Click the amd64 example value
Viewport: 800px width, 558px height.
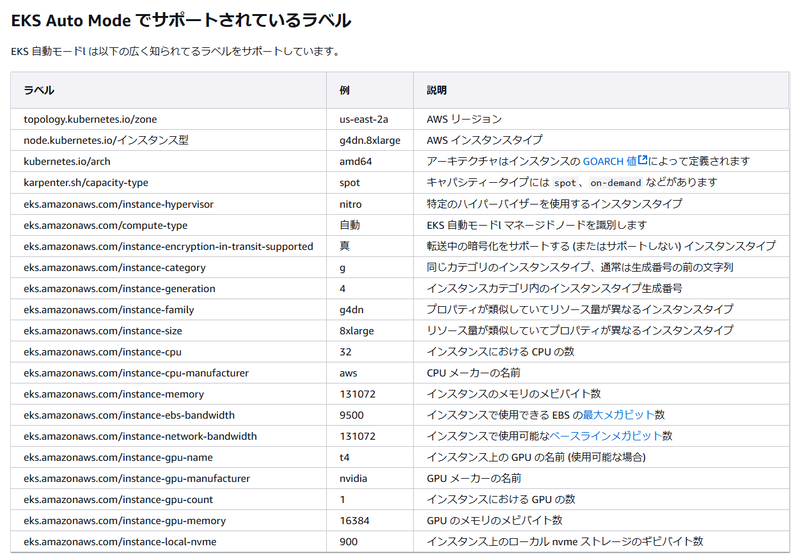(356, 162)
